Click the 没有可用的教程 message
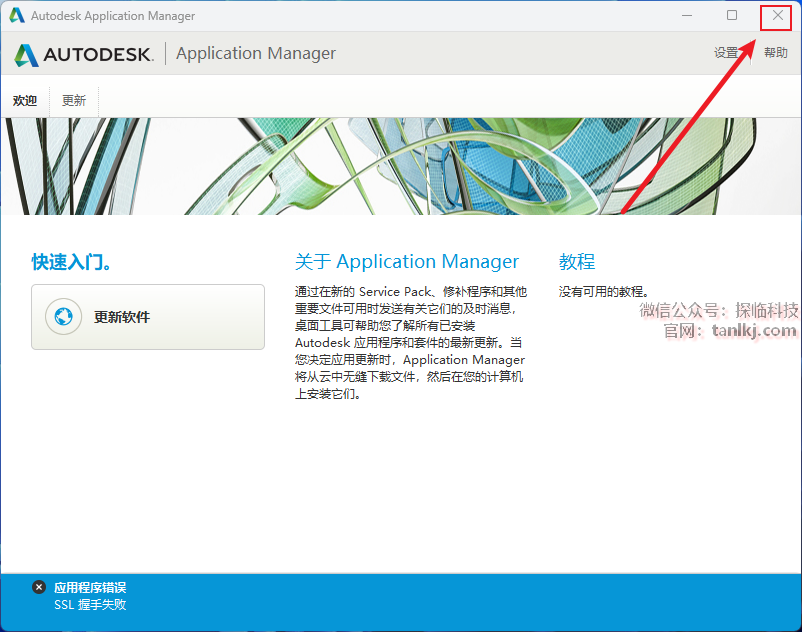Screen dimensions: 802x632 pyautogui.click(x=604, y=292)
